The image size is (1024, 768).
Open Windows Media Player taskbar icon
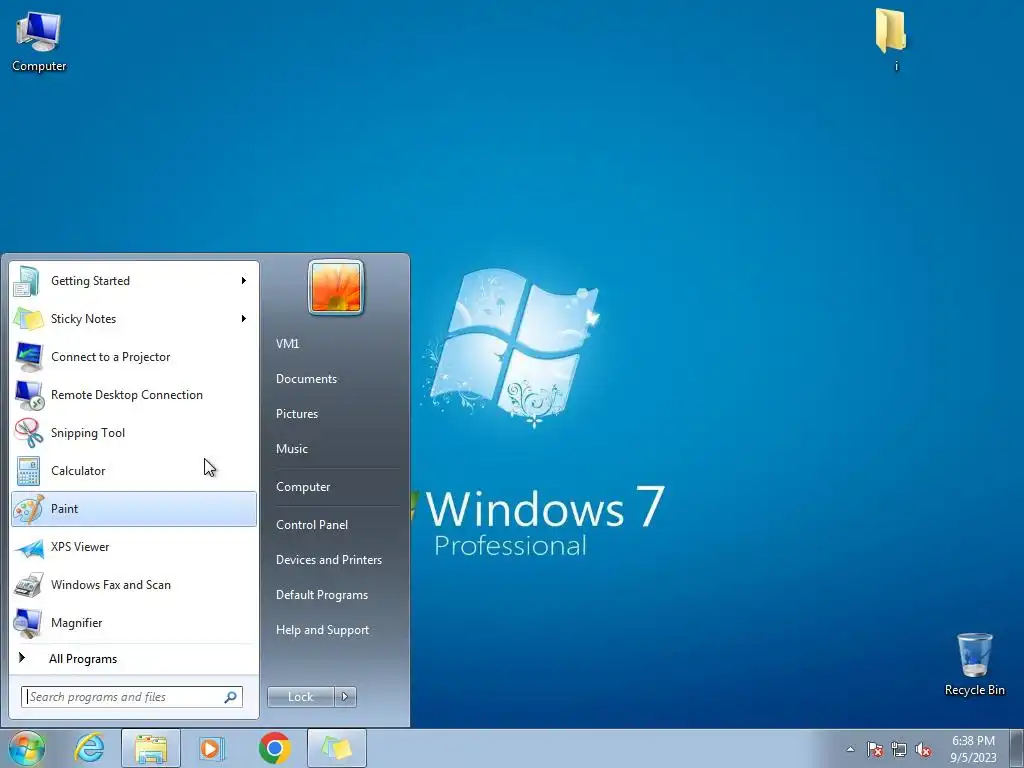click(211, 748)
